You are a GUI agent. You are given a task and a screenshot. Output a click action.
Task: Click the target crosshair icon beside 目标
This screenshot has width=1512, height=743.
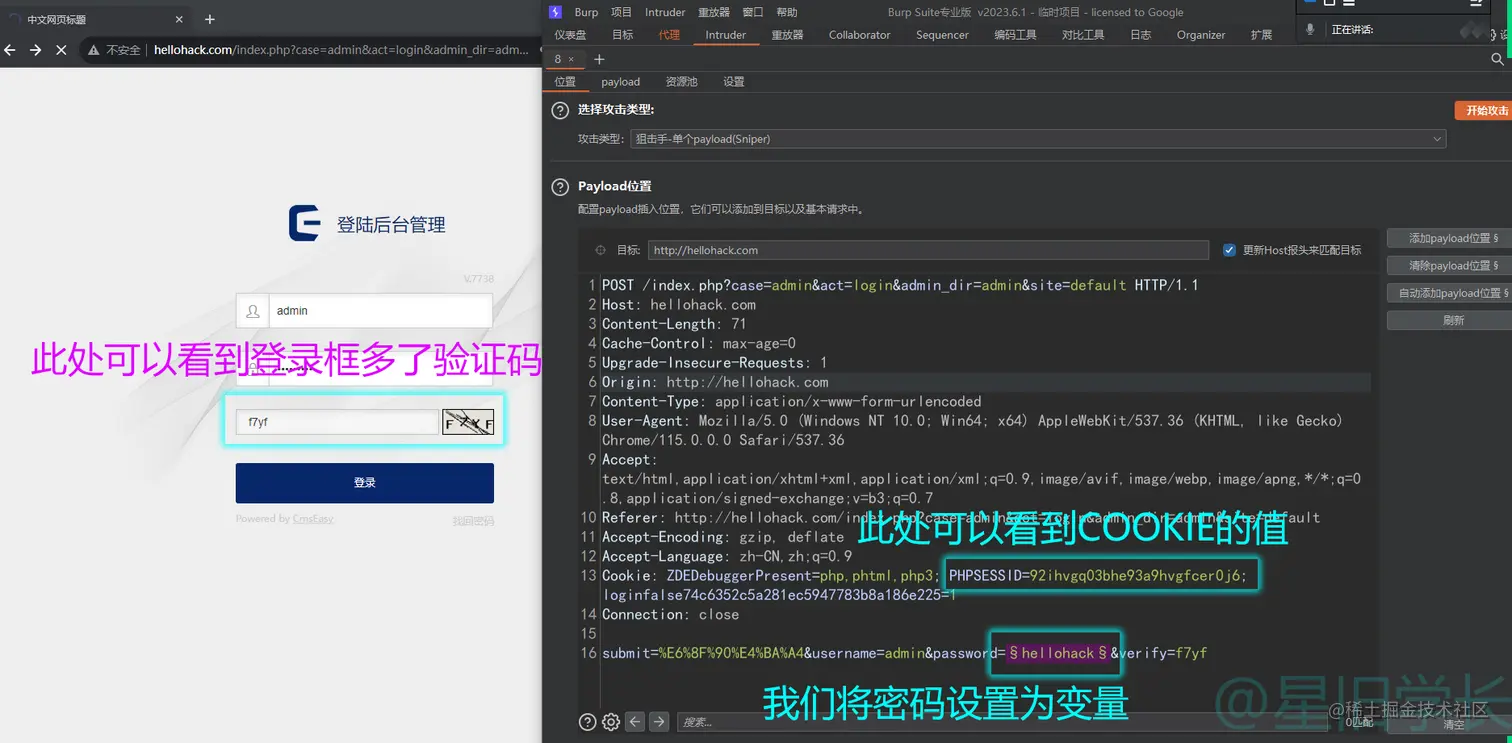[600, 250]
